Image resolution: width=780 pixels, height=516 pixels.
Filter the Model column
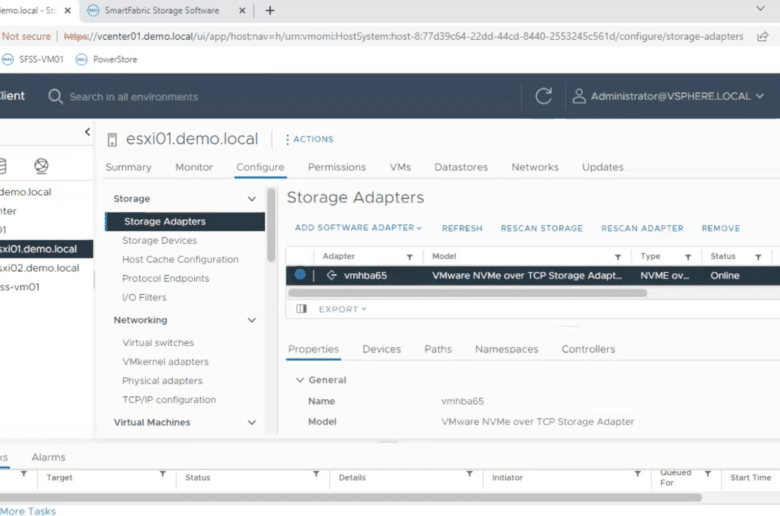pyautogui.click(x=618, y=257)
